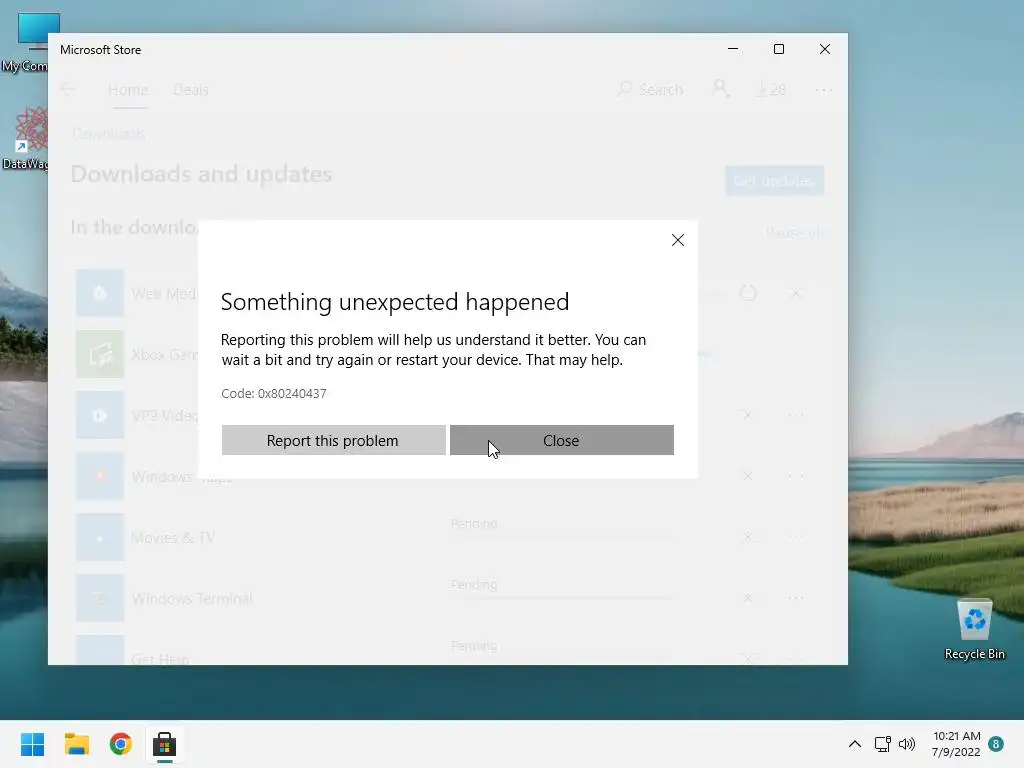Select the Windows Terminal row text
1024x768 pixels.
pyautogui.click(x=192, y=599)
